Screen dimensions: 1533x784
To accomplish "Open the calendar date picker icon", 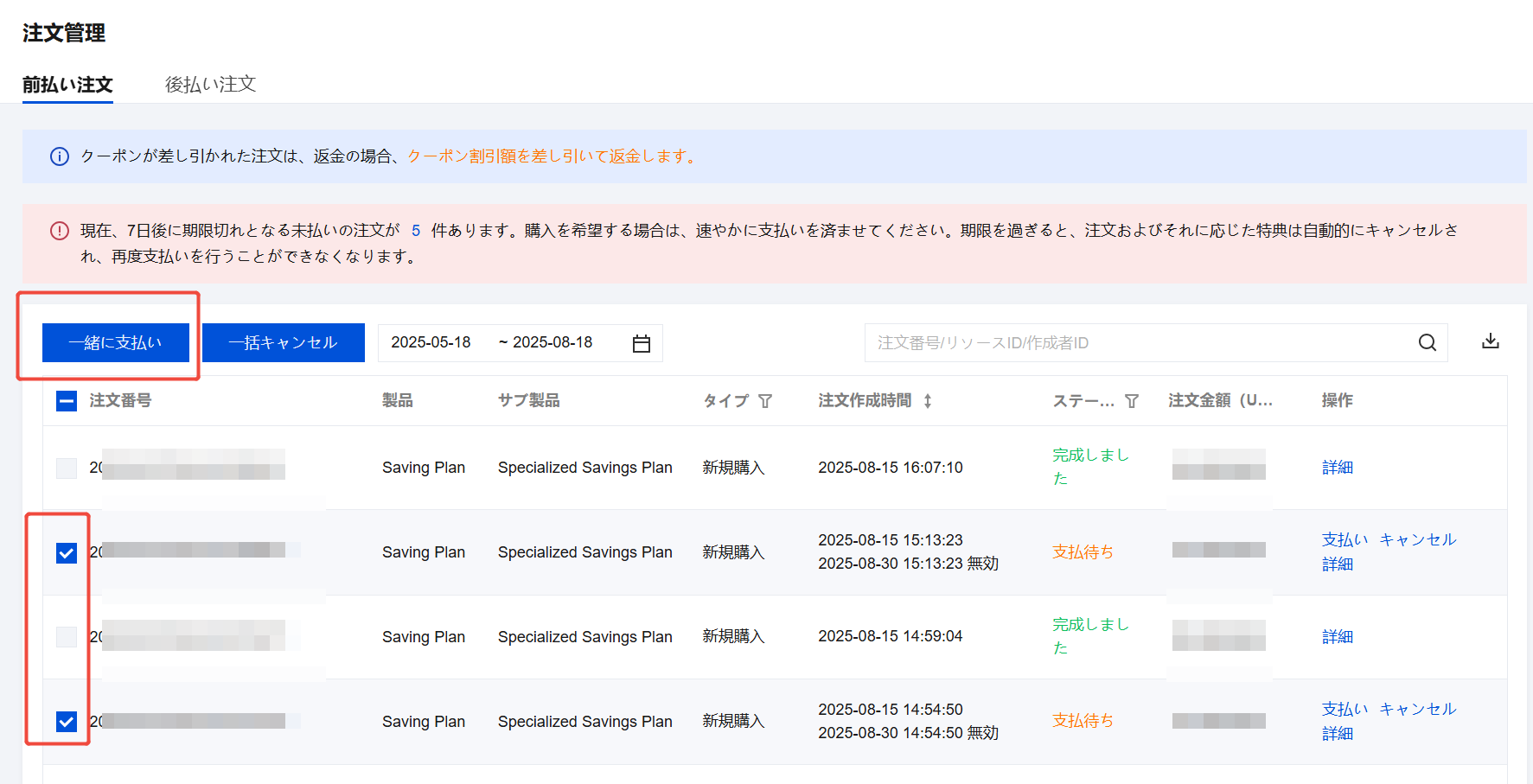I will (x=641, y=343).
